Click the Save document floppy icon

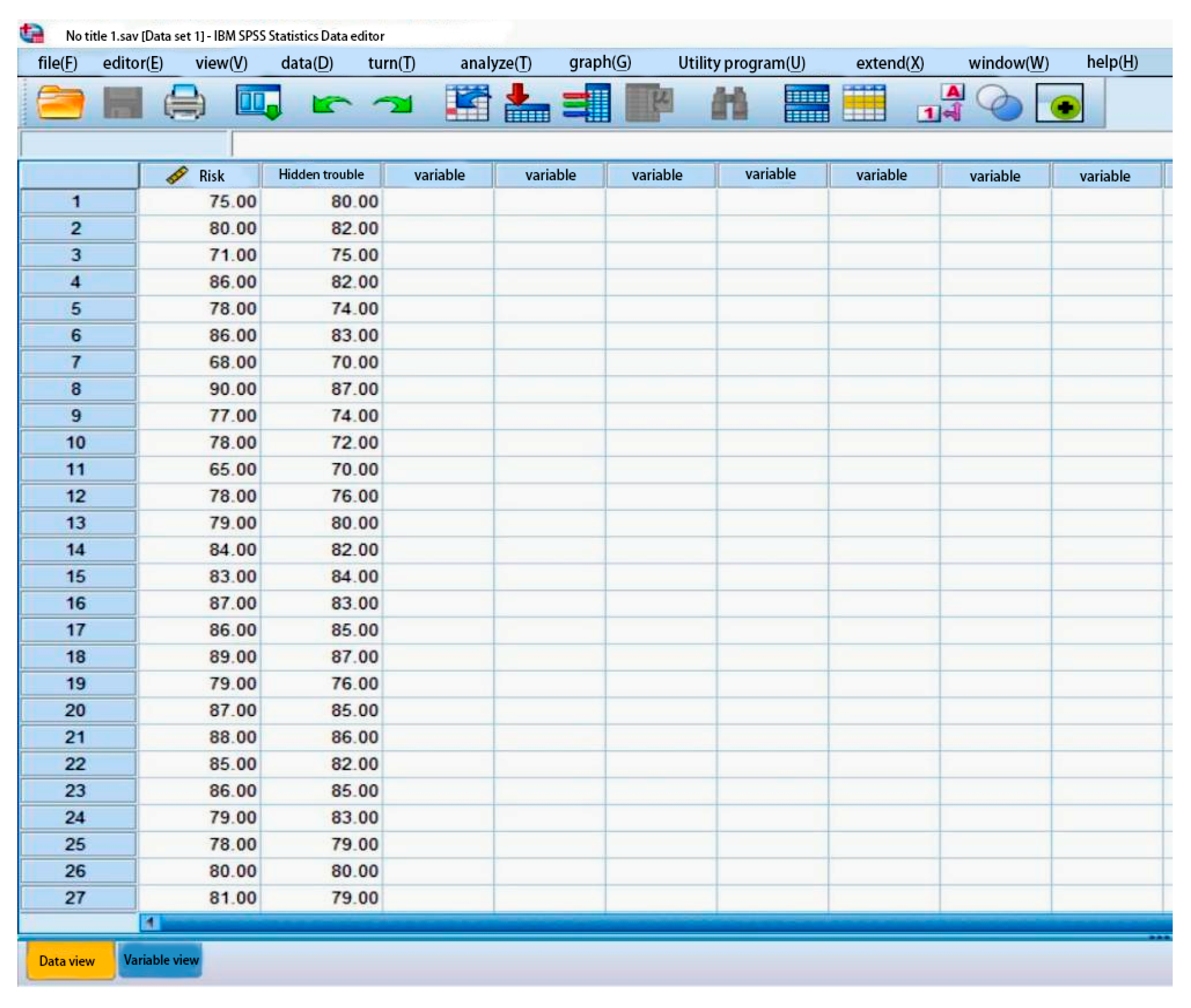coord(123,103)
